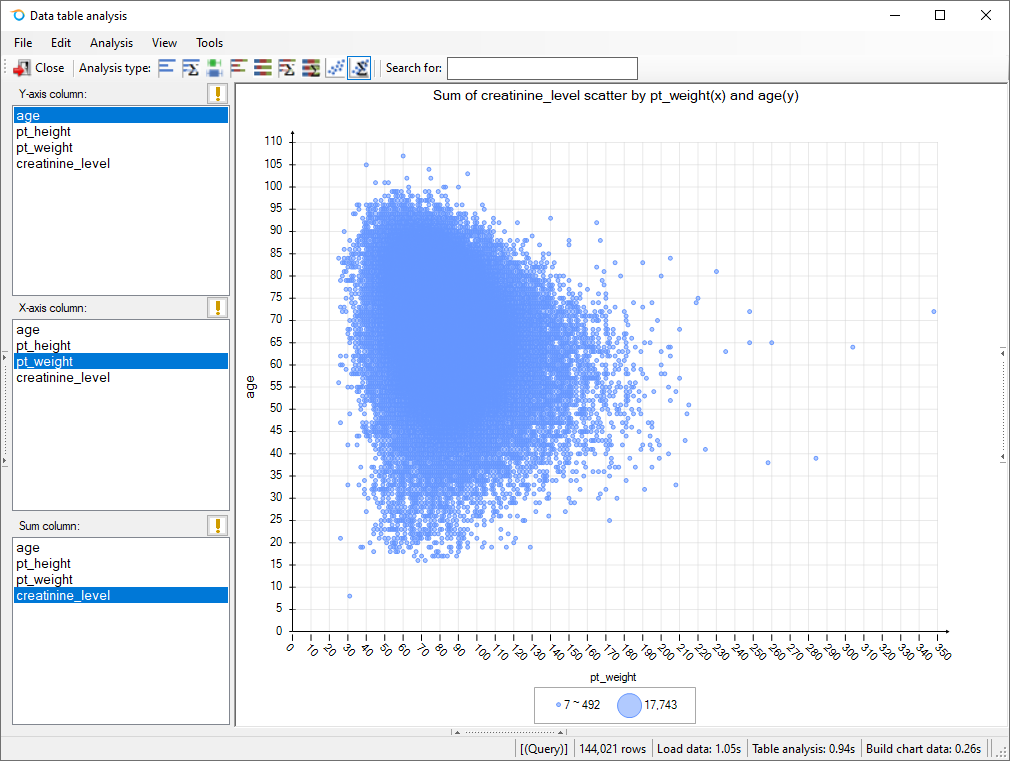
Task: Click the highlighted scatter with sigma icon
Action: click(359, 68)
